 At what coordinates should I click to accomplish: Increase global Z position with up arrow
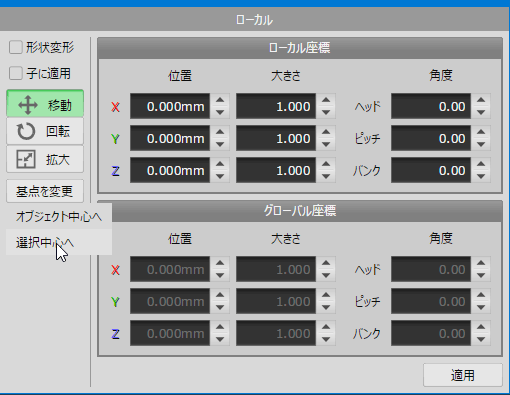pos(220,327)
